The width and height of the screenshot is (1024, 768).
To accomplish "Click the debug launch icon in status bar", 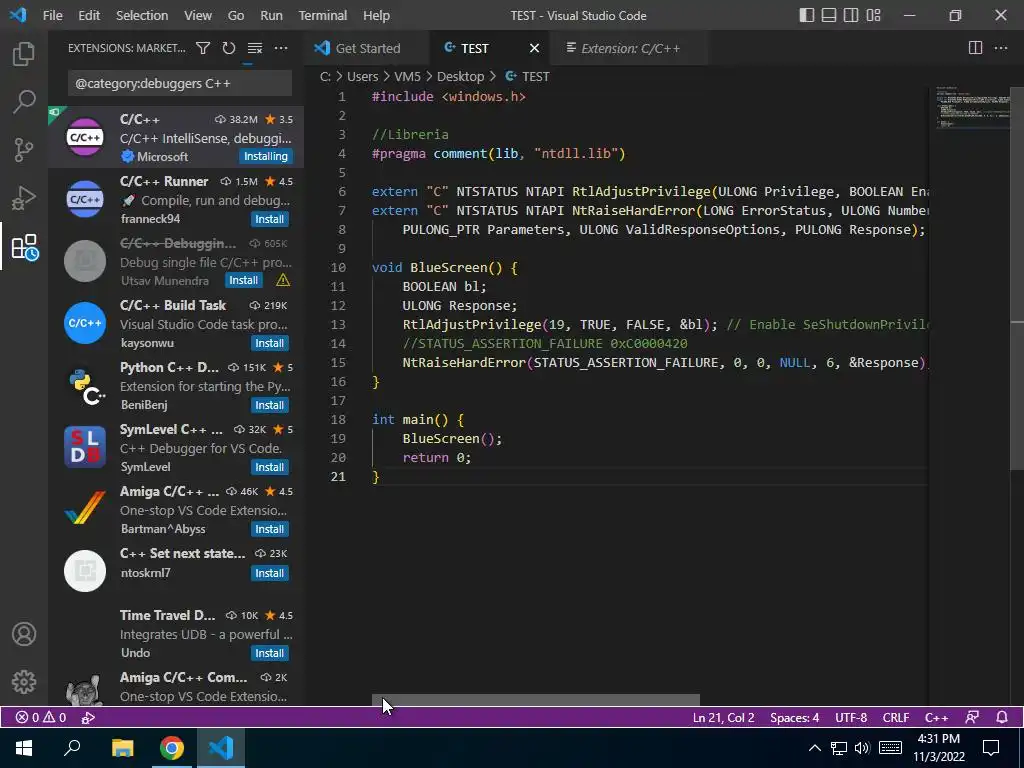I will pos(88,717).
